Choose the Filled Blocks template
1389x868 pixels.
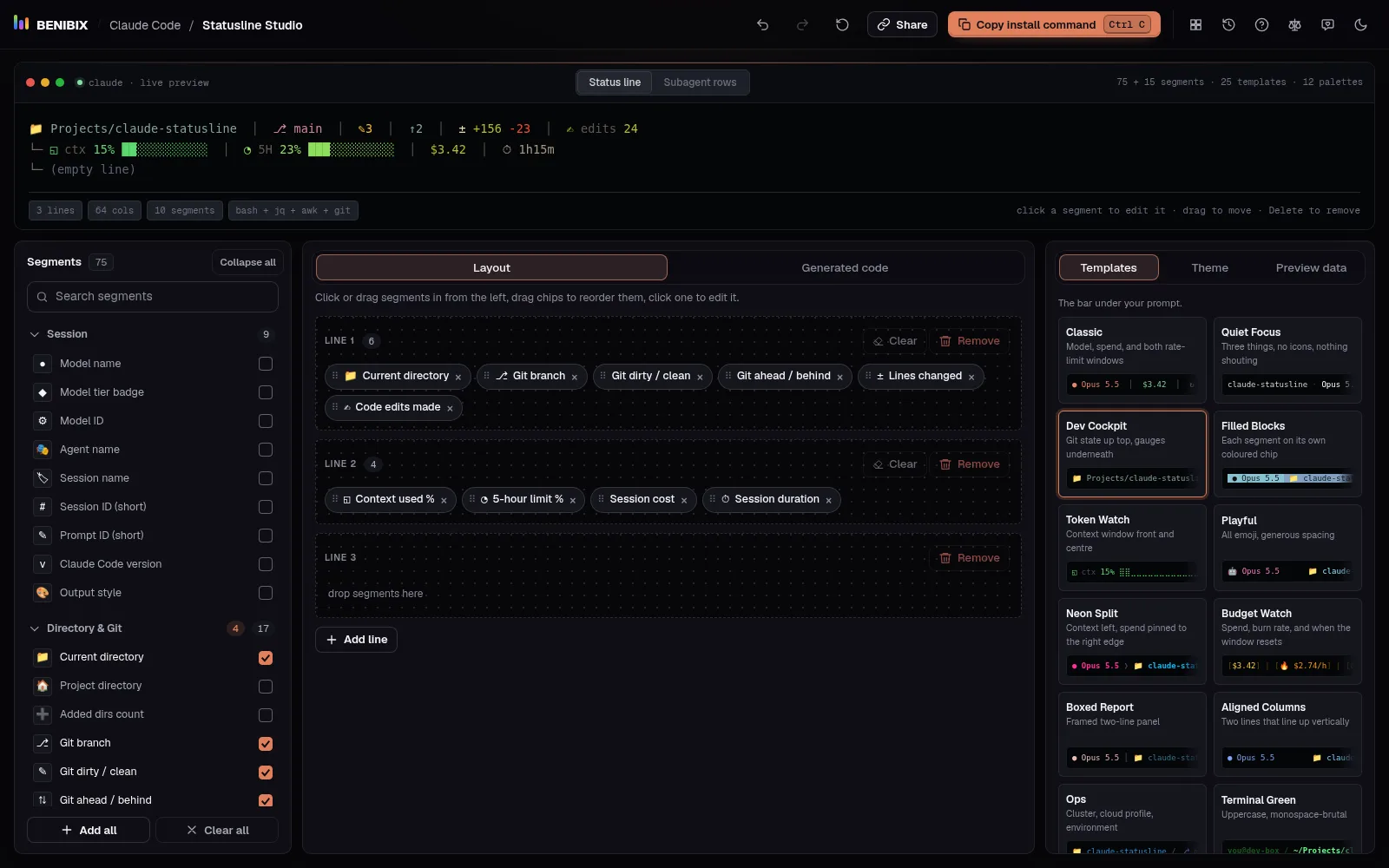tap(1287, 453)
